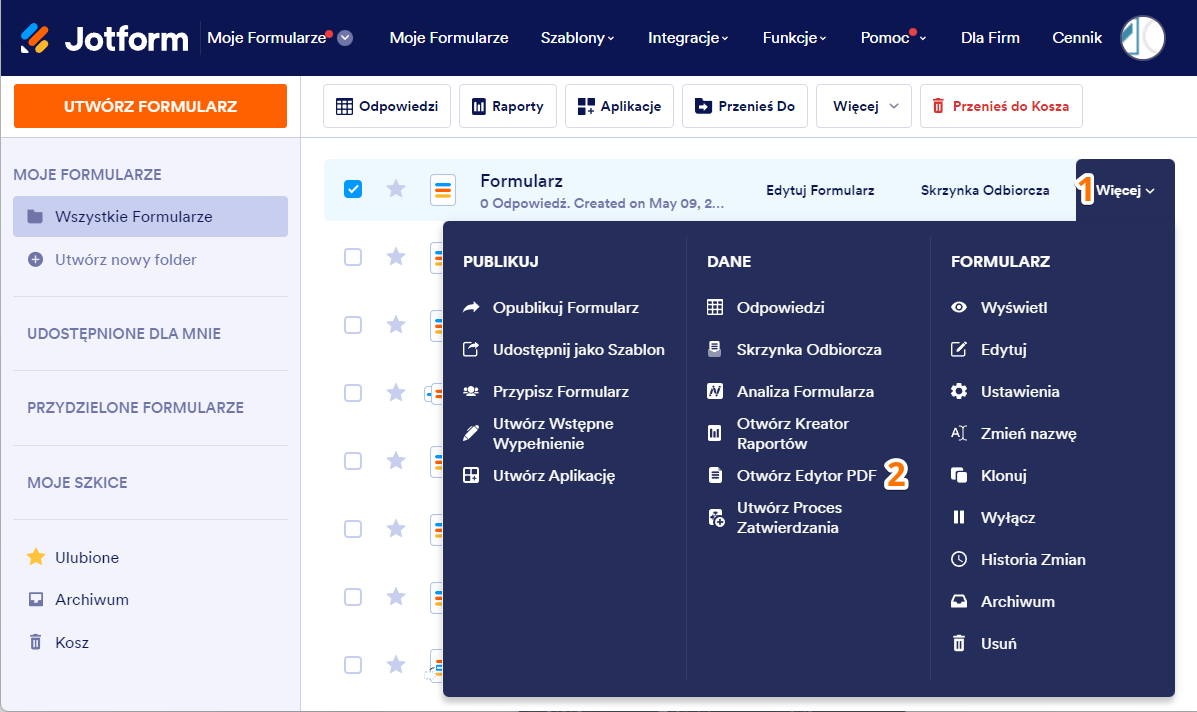Select Wszystkie Formularze folder

150,217
